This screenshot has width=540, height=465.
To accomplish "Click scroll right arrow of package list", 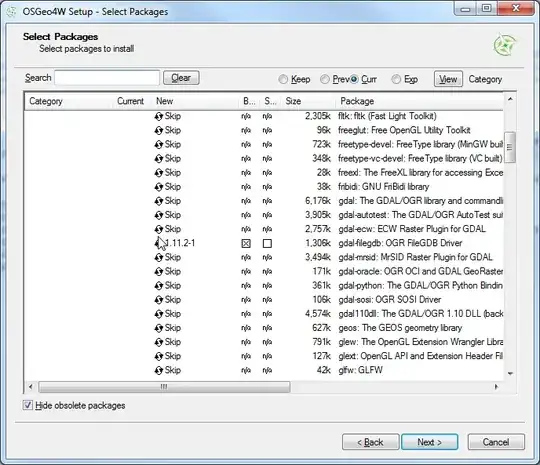I will click(x=496, y=387).
